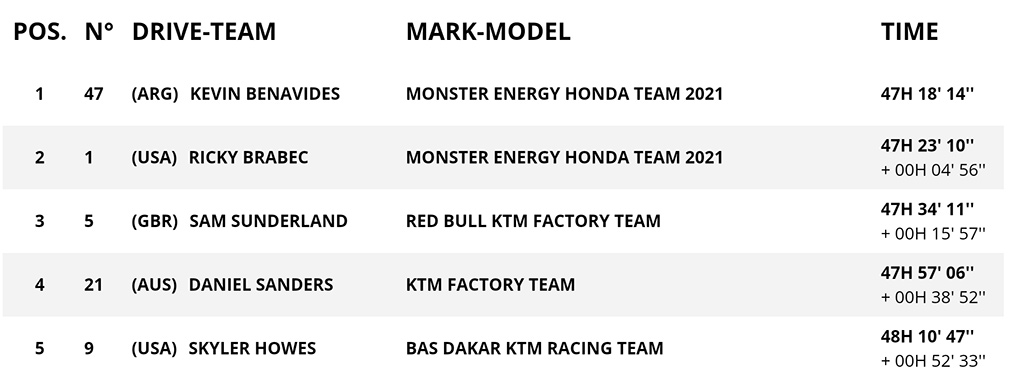Click the winning time 47H 18' 14''
This screenshot has width=1020, height=377.
pyautogui.click(x=928, y=94)
